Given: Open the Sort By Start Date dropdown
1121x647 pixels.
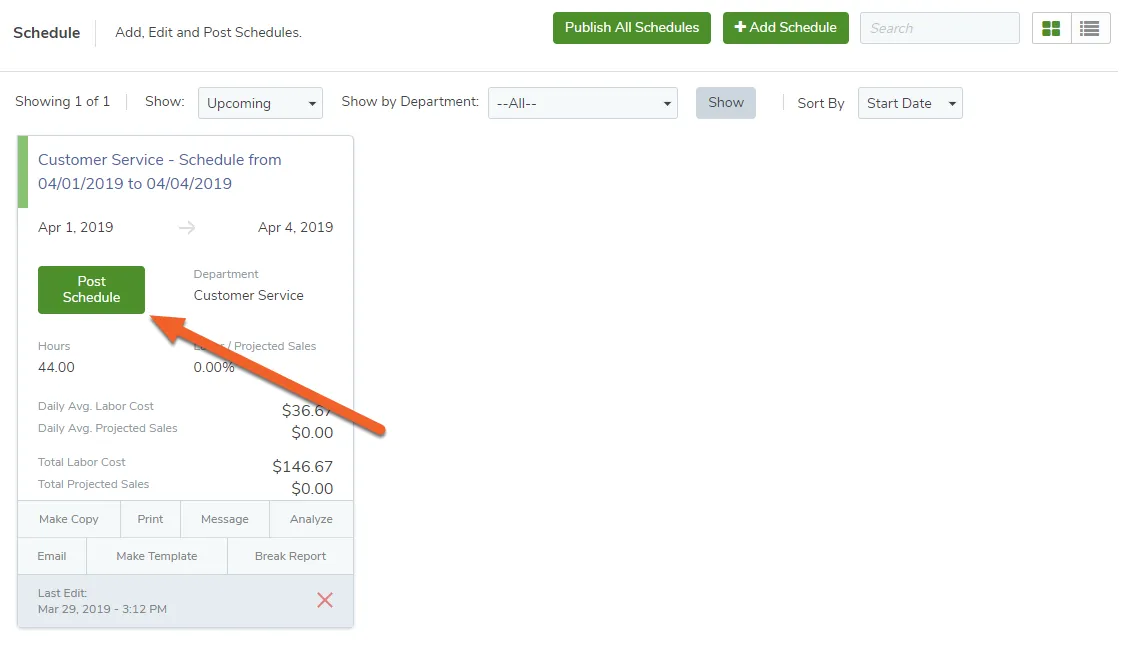Looking at the screenshot, I should pos(910,103).
